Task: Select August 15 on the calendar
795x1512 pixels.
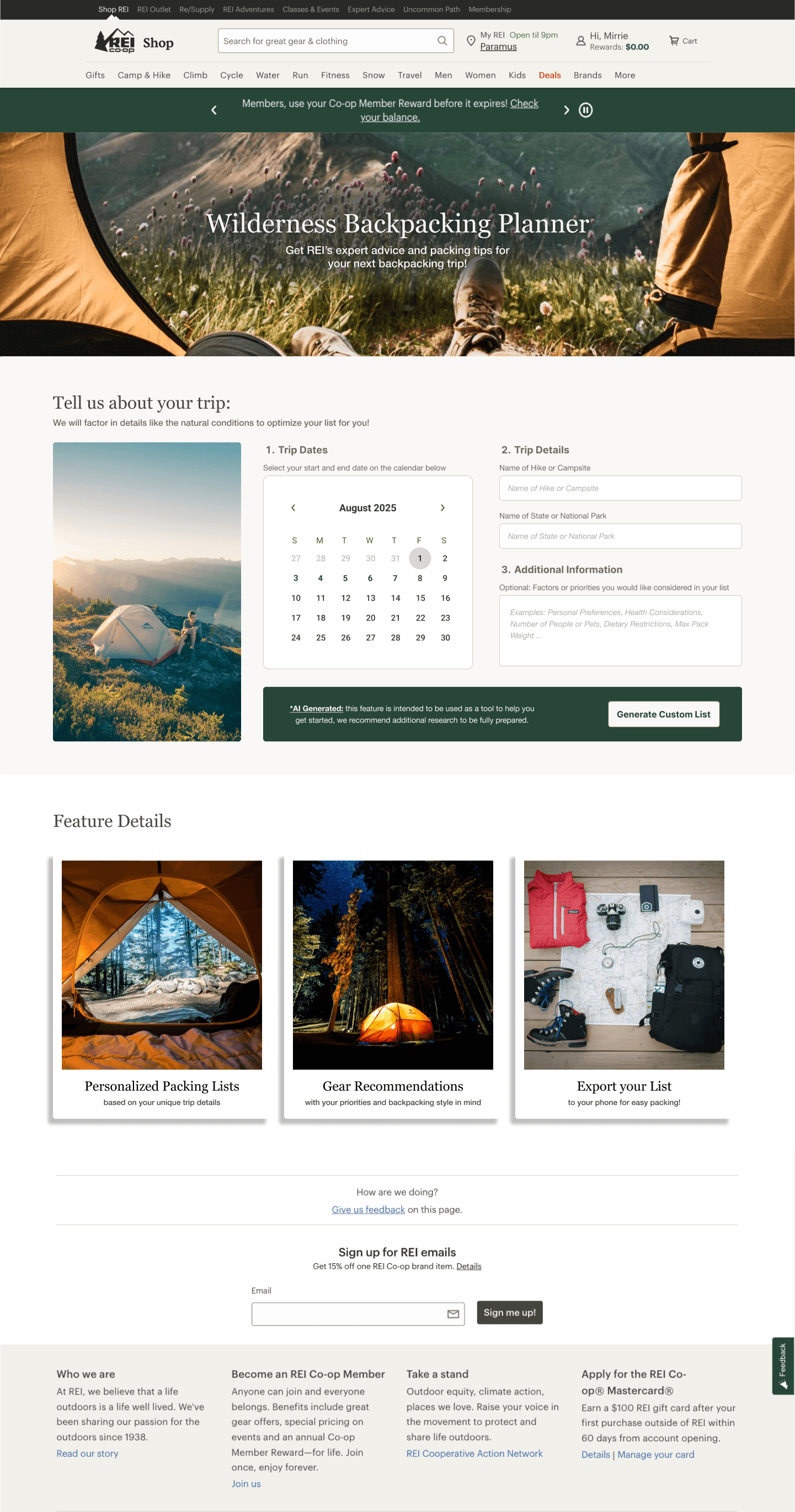Action: click(420, 598)
